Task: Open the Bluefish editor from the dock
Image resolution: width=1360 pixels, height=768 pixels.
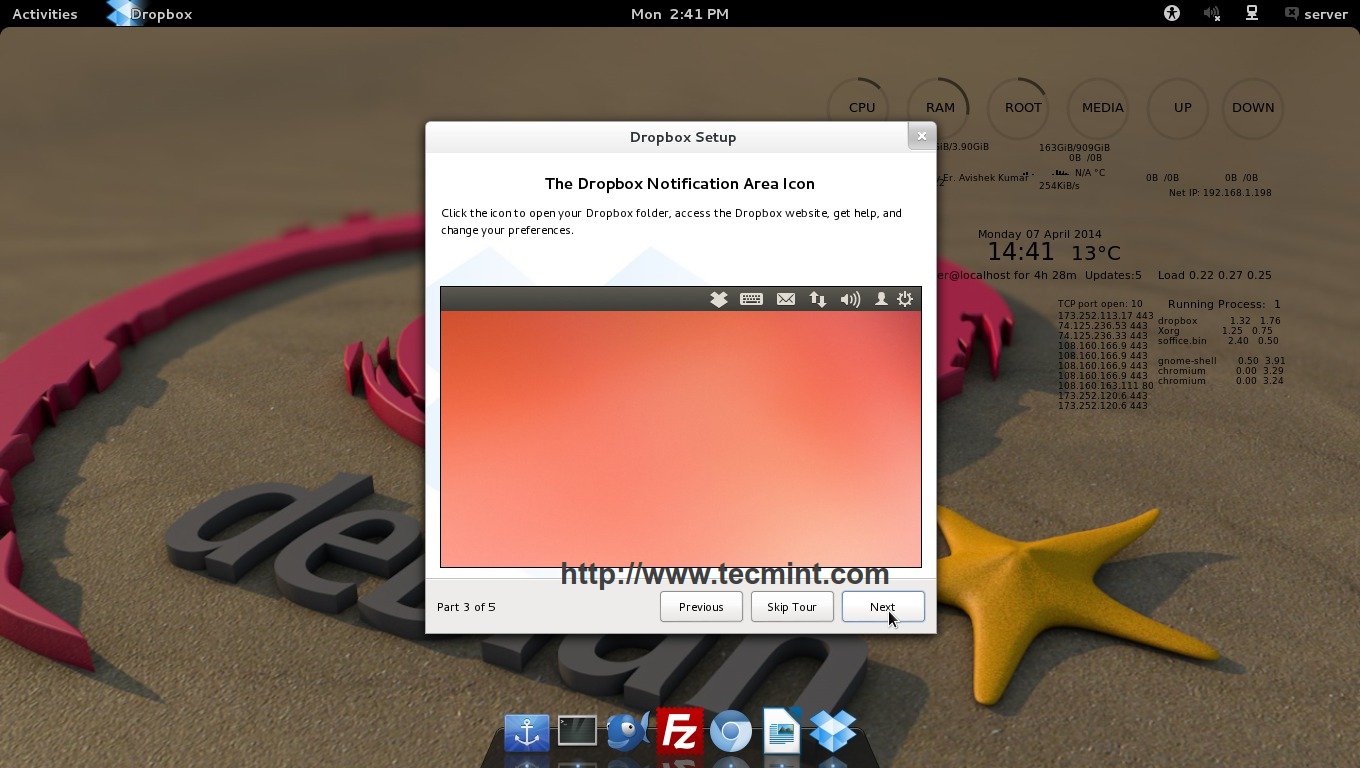Action: (629, 732)
